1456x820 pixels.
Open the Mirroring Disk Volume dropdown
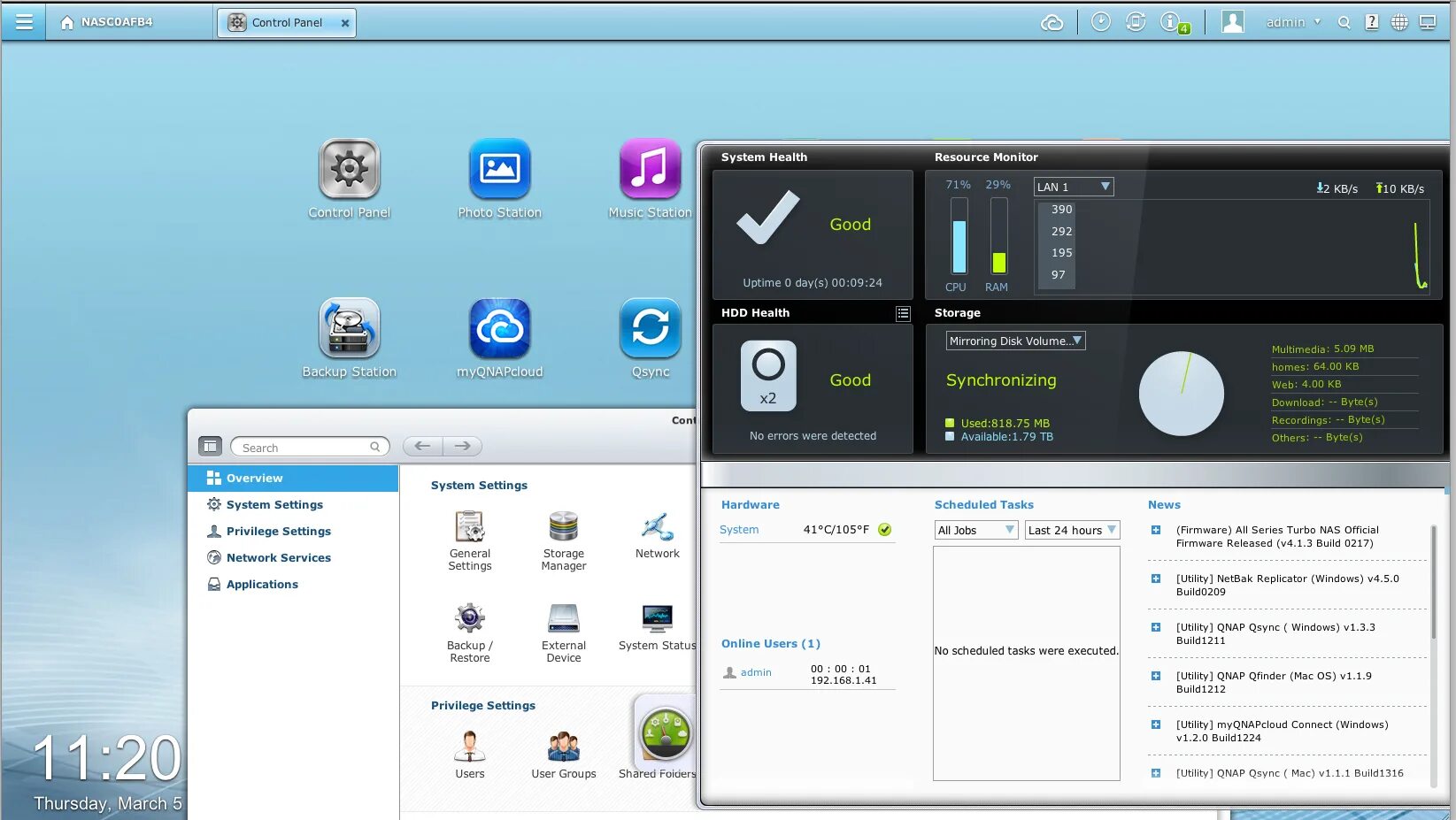[1016, 341]
